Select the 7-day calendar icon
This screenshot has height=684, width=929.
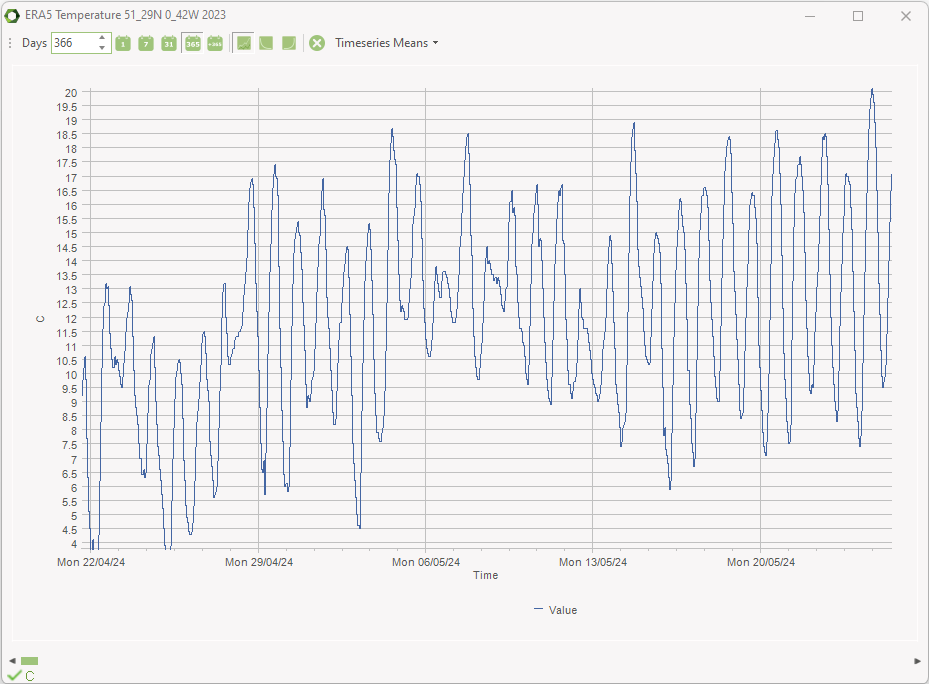click(146, 43)
